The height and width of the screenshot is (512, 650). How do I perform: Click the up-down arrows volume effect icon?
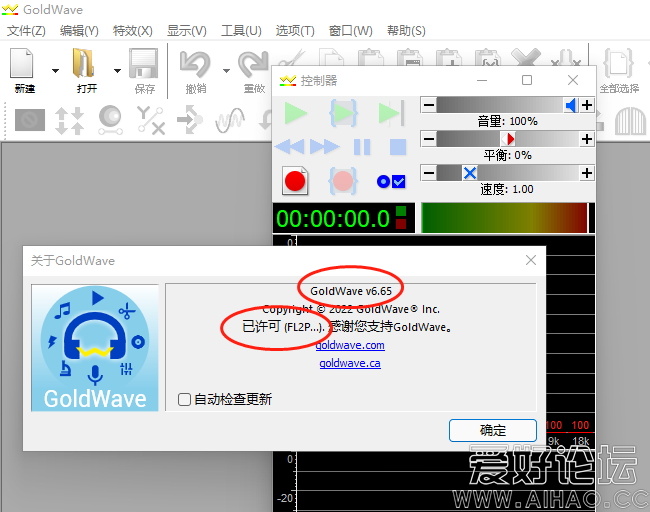coord(70,121)
